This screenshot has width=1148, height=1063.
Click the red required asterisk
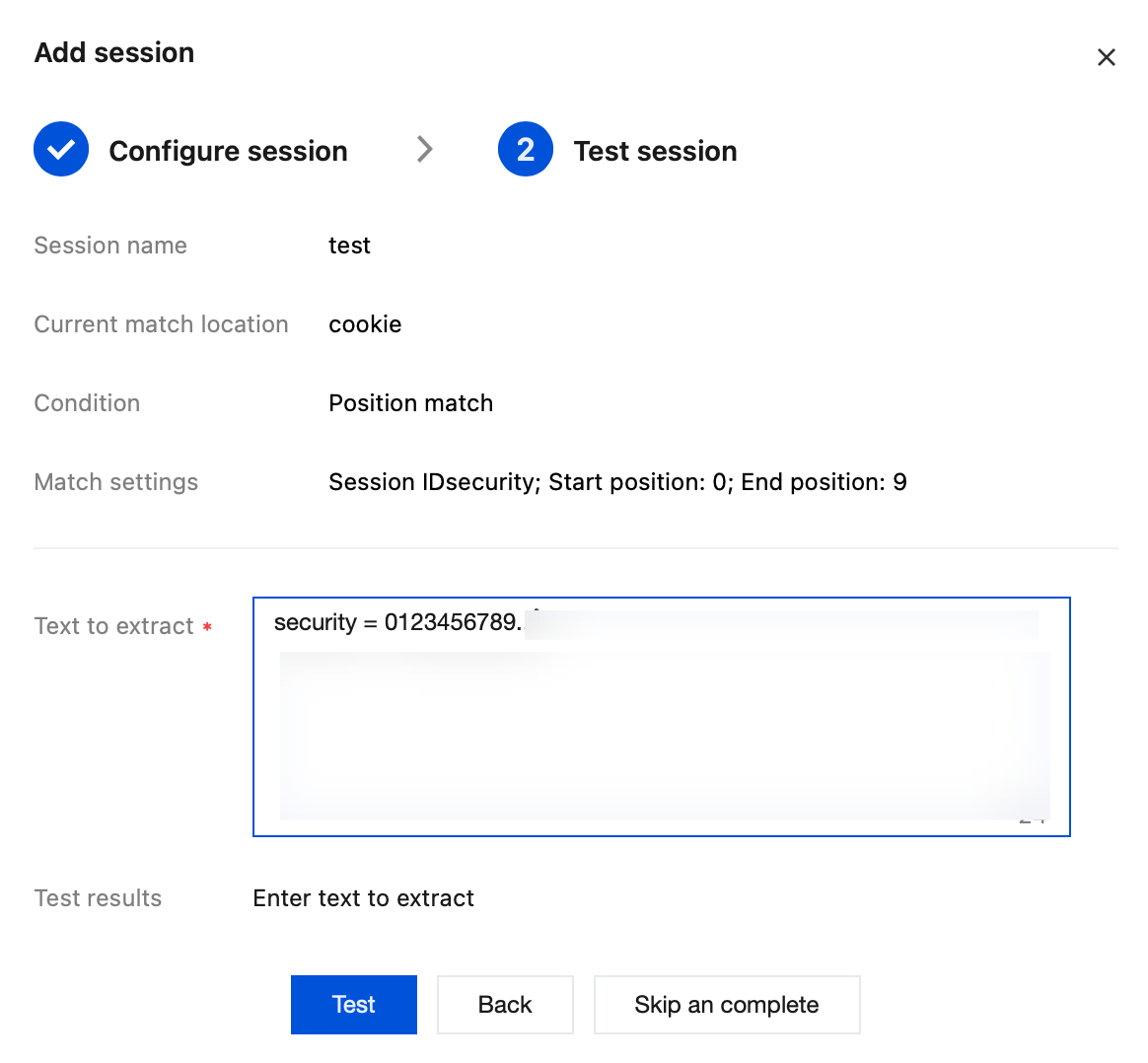tap(207, 627)
